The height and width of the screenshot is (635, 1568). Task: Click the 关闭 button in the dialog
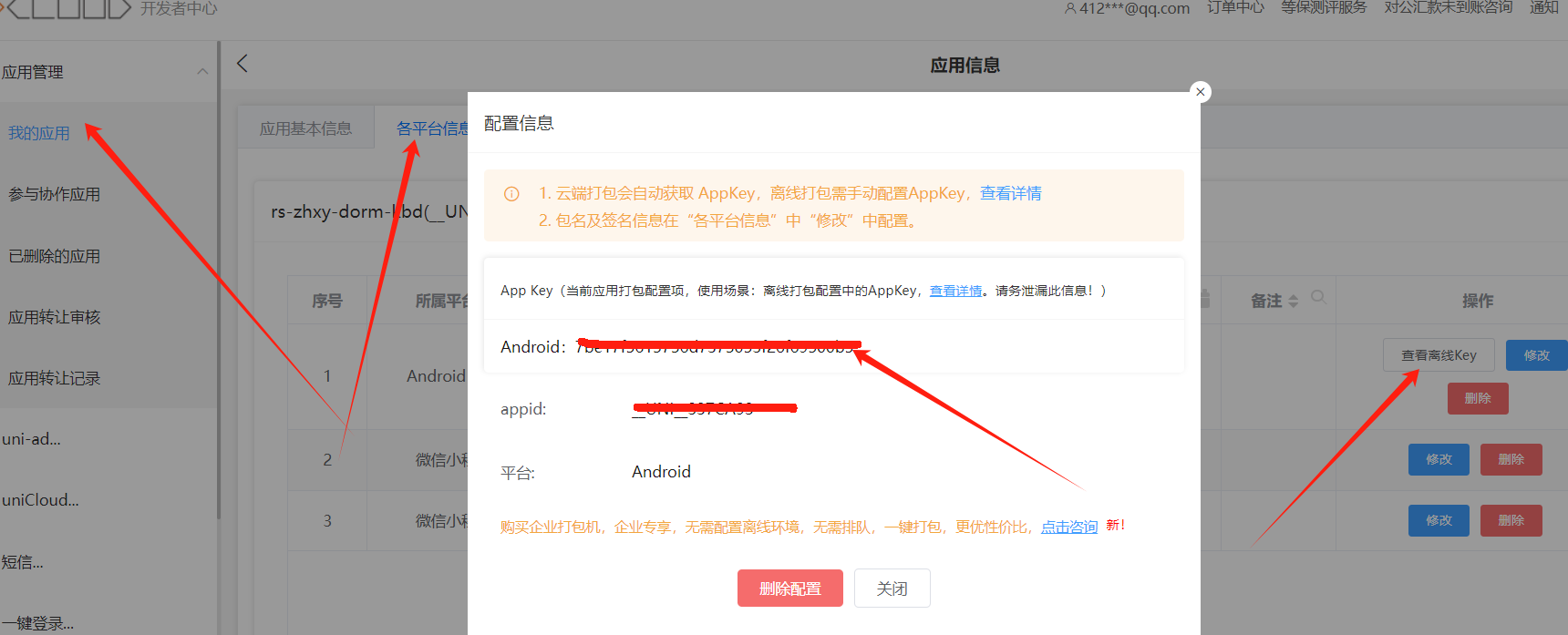tap(892, 589)
